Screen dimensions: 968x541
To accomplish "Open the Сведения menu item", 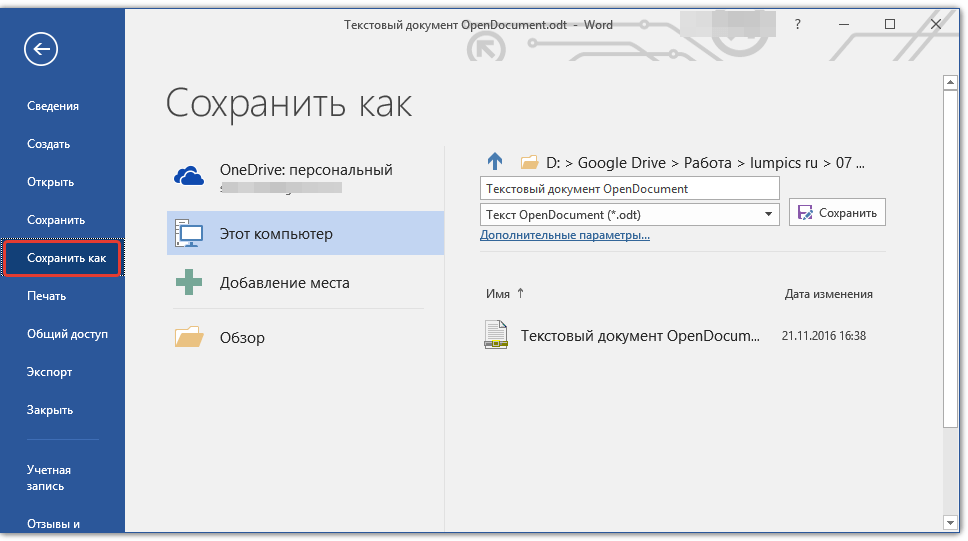I will point(53,106).
